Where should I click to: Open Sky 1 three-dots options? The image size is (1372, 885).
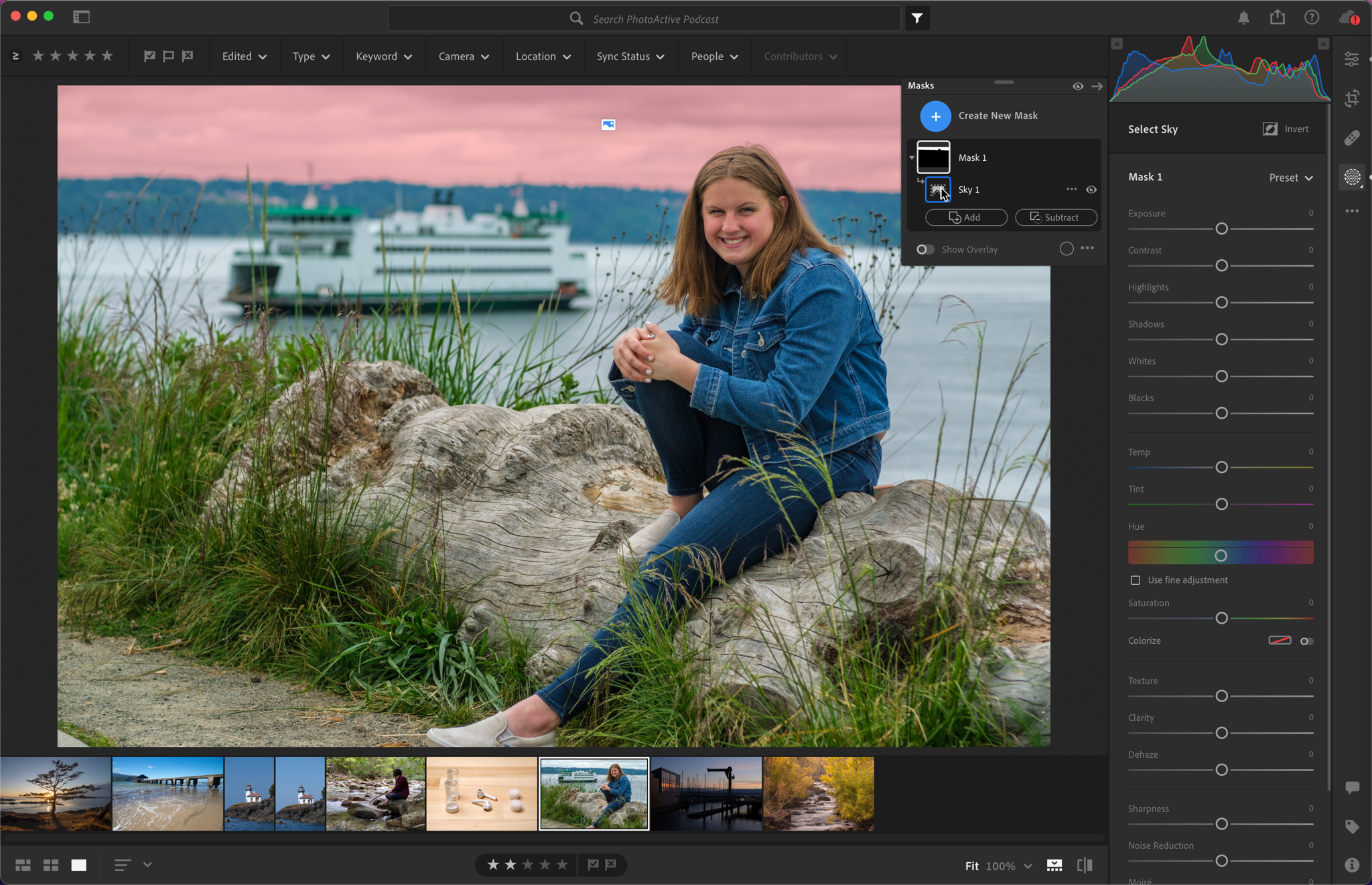pyautogui.click(x=1071, y=190)
